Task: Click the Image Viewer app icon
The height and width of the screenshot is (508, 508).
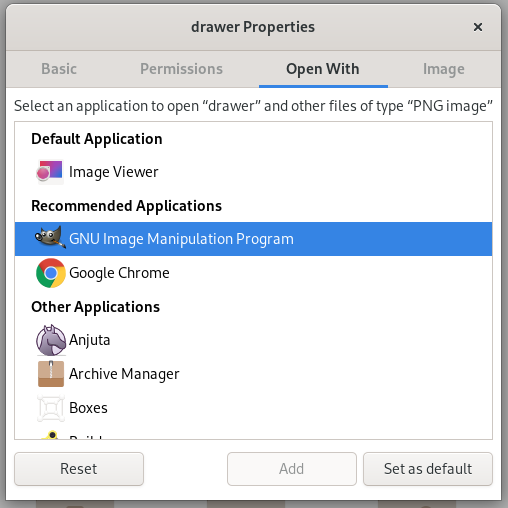Action: click(x=50, y=172)
